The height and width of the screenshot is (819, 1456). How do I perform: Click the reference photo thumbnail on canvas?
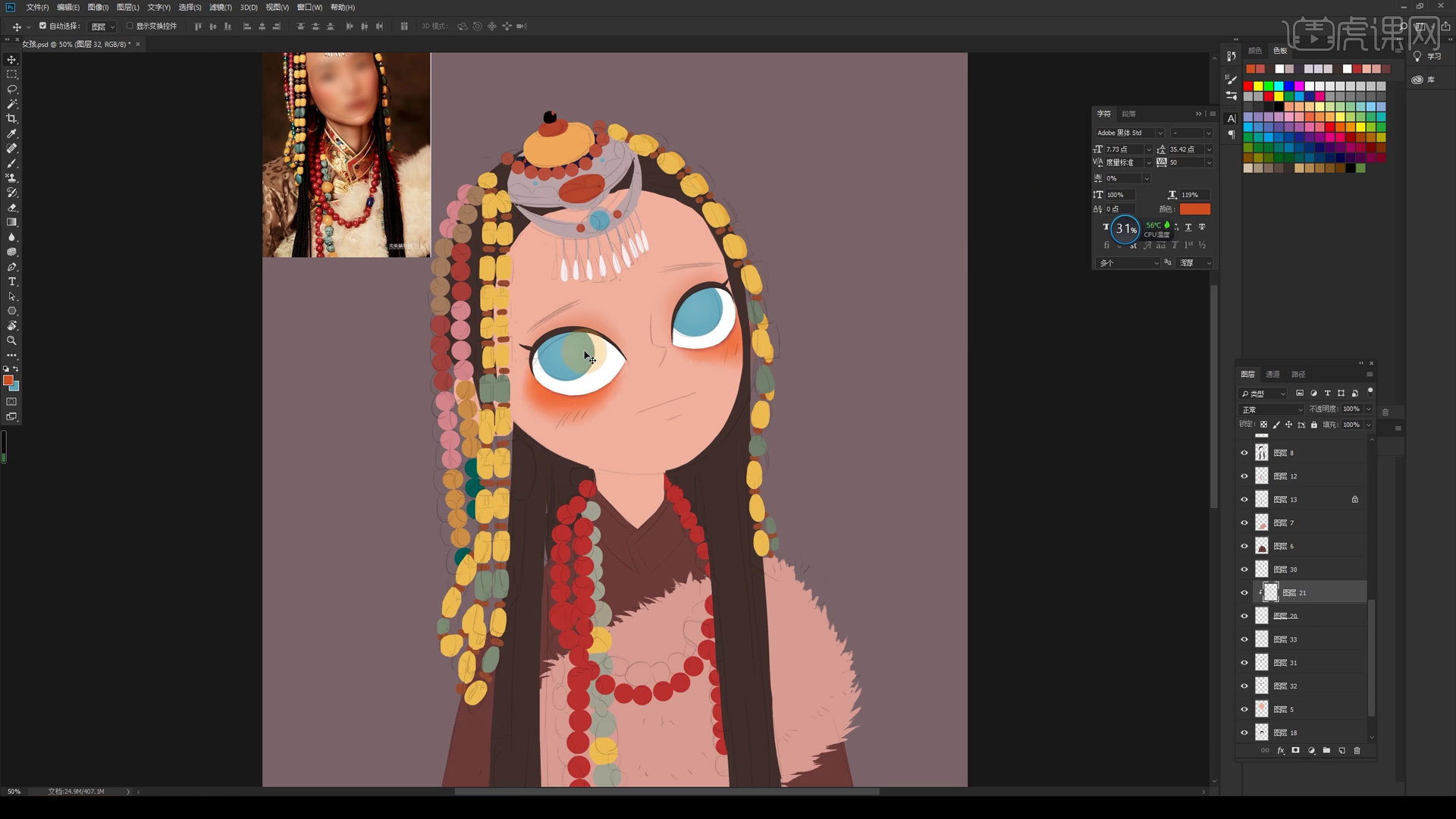point(346,155)
